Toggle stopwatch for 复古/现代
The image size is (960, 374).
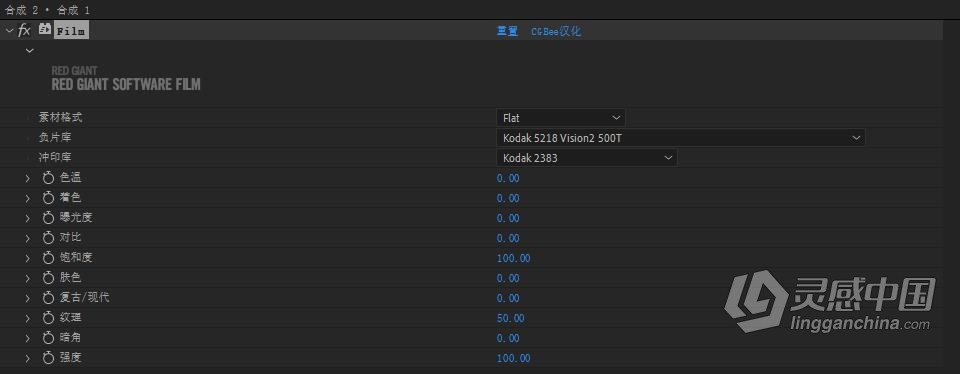pos(48,298)
